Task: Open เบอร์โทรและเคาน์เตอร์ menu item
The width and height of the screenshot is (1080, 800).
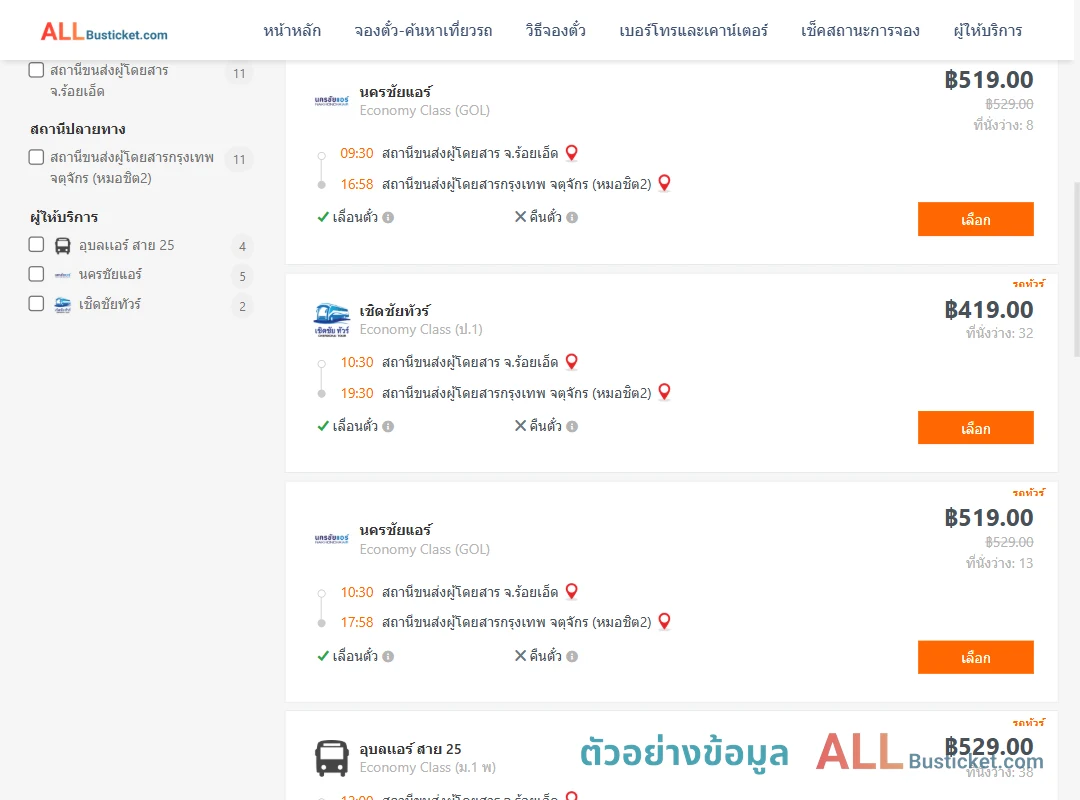Action: coord(693,31)
